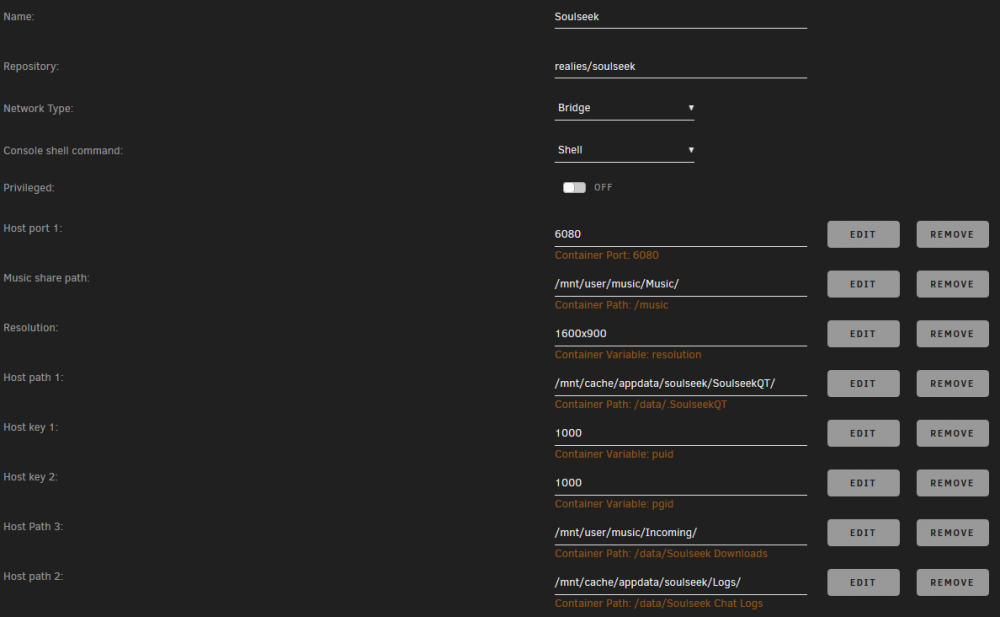Click the 'Music share path:' label

tap(47, 278)
